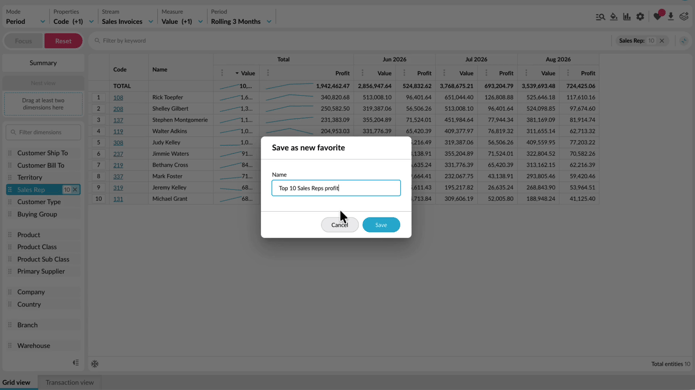
Task: Open column menu dots for Total Value
Action: [222, 73]
